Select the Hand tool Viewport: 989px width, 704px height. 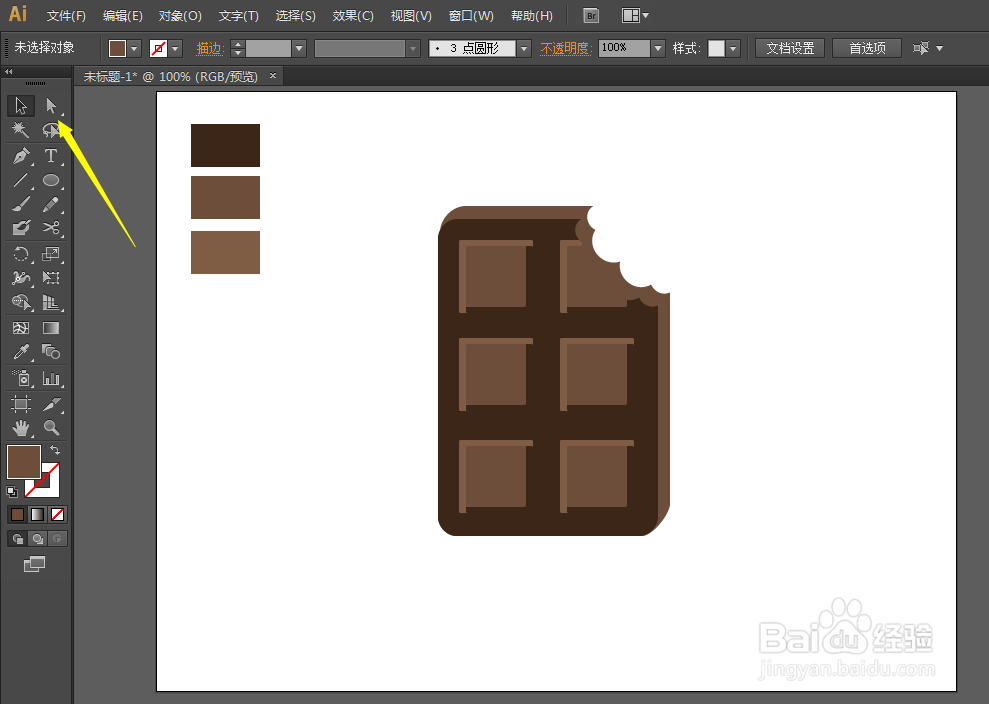tap(21, 428)
